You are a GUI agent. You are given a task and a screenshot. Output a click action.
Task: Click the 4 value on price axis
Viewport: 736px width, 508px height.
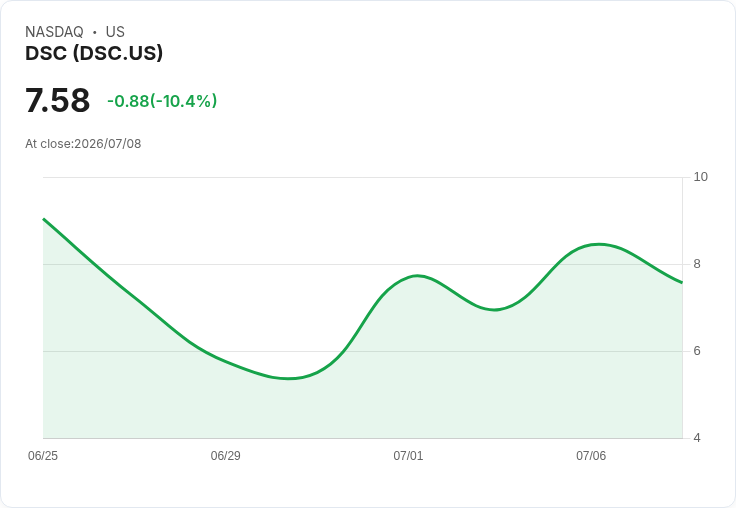[697, 438]
